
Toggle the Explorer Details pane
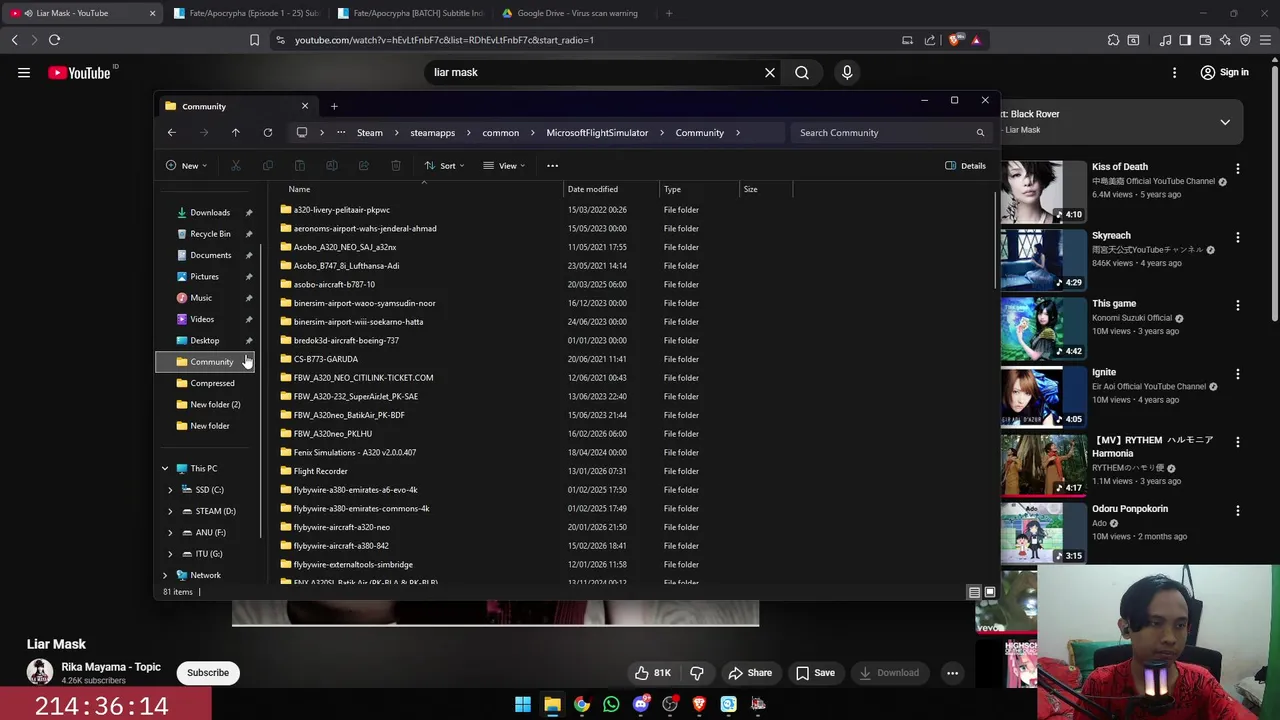(966, 165)
